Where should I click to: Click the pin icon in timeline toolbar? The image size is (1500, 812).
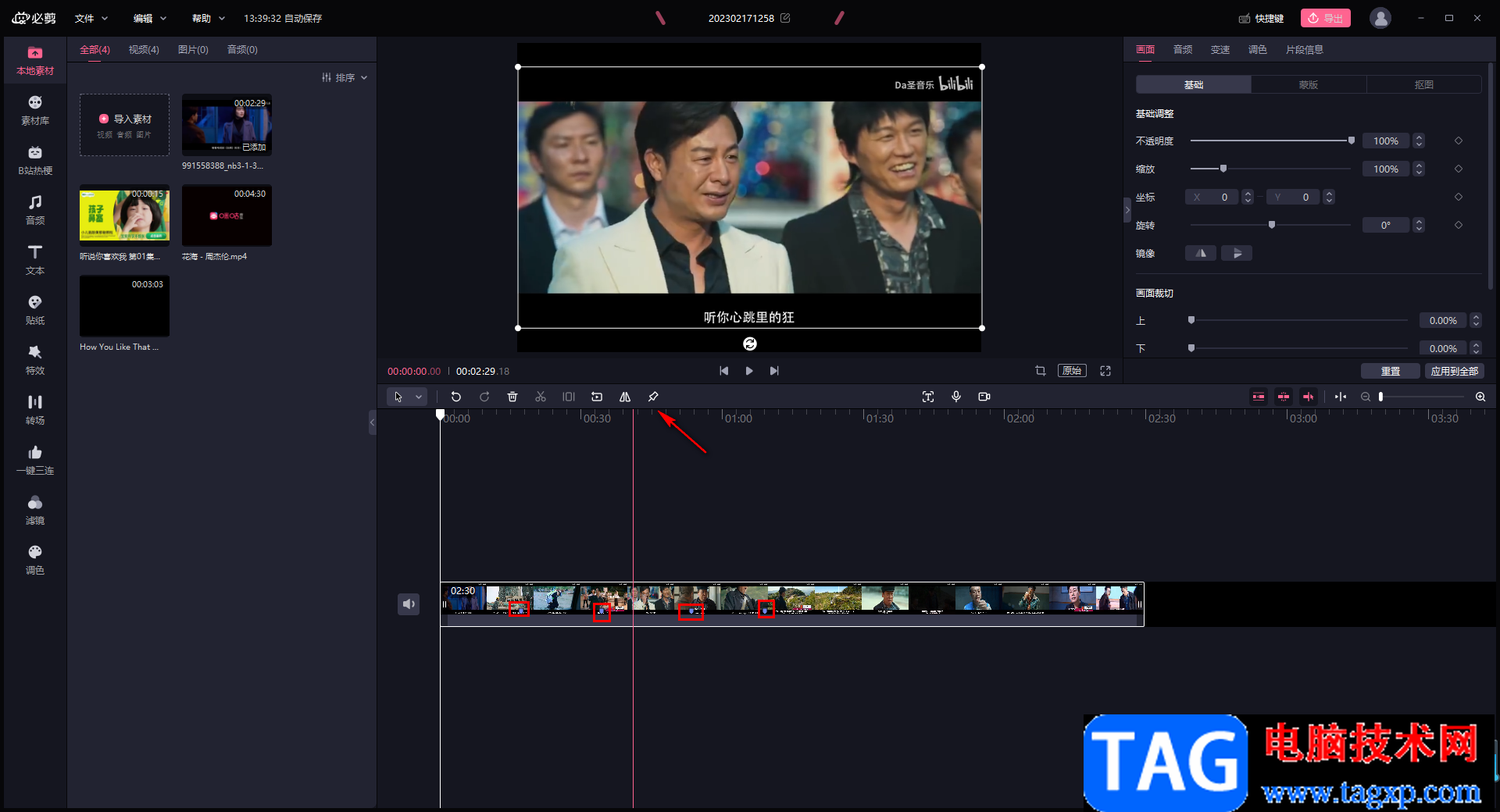[x=653, y=397]
